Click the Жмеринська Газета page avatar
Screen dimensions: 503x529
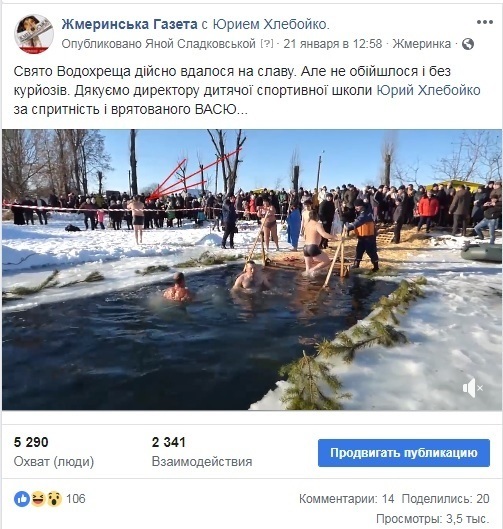pos(34,34)
